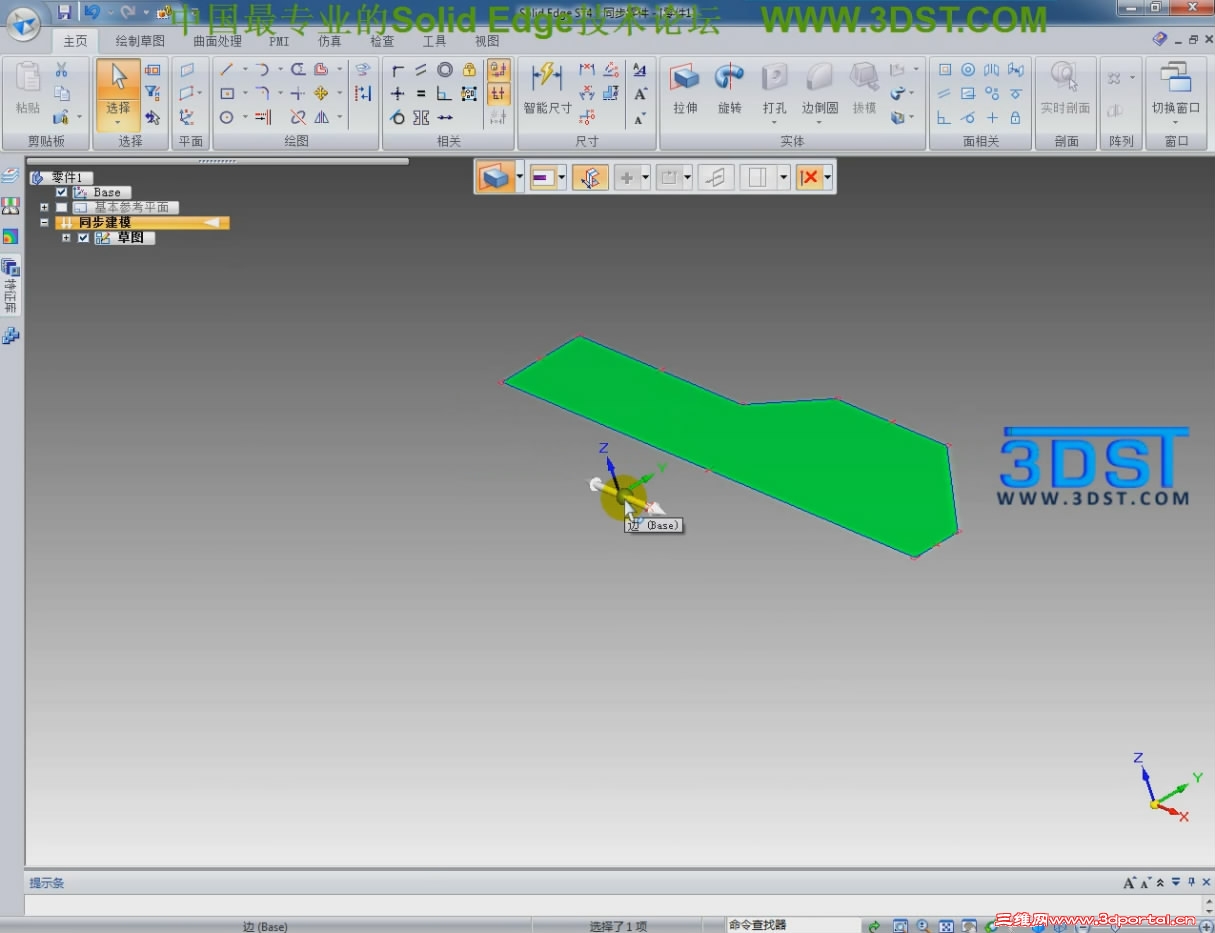Click the Move (four-arrow) tool in the Draw group
The width and height of the screenshot is (1215, 933).
click(x=321, y=94)
